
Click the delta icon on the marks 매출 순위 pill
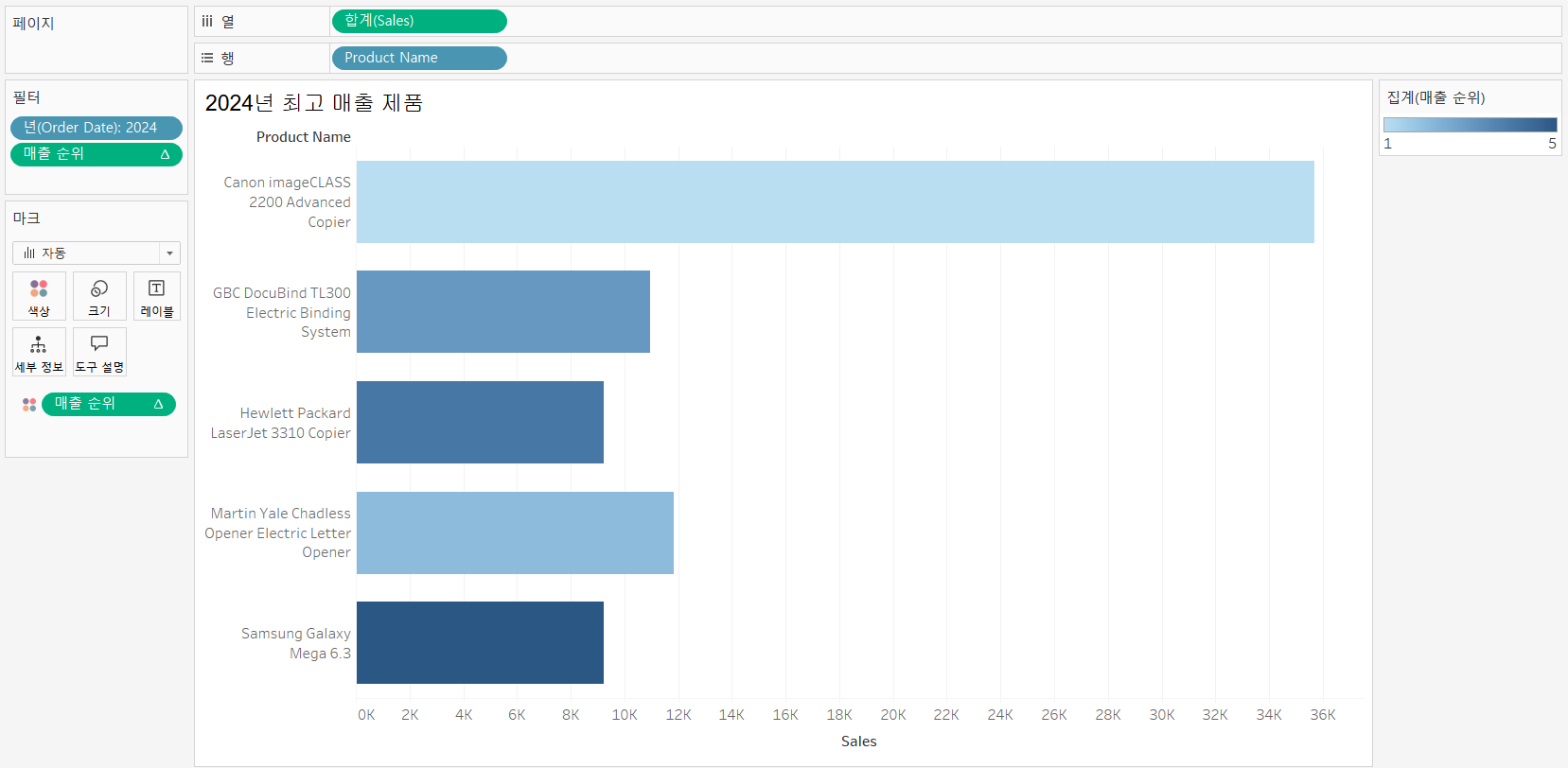158,404
